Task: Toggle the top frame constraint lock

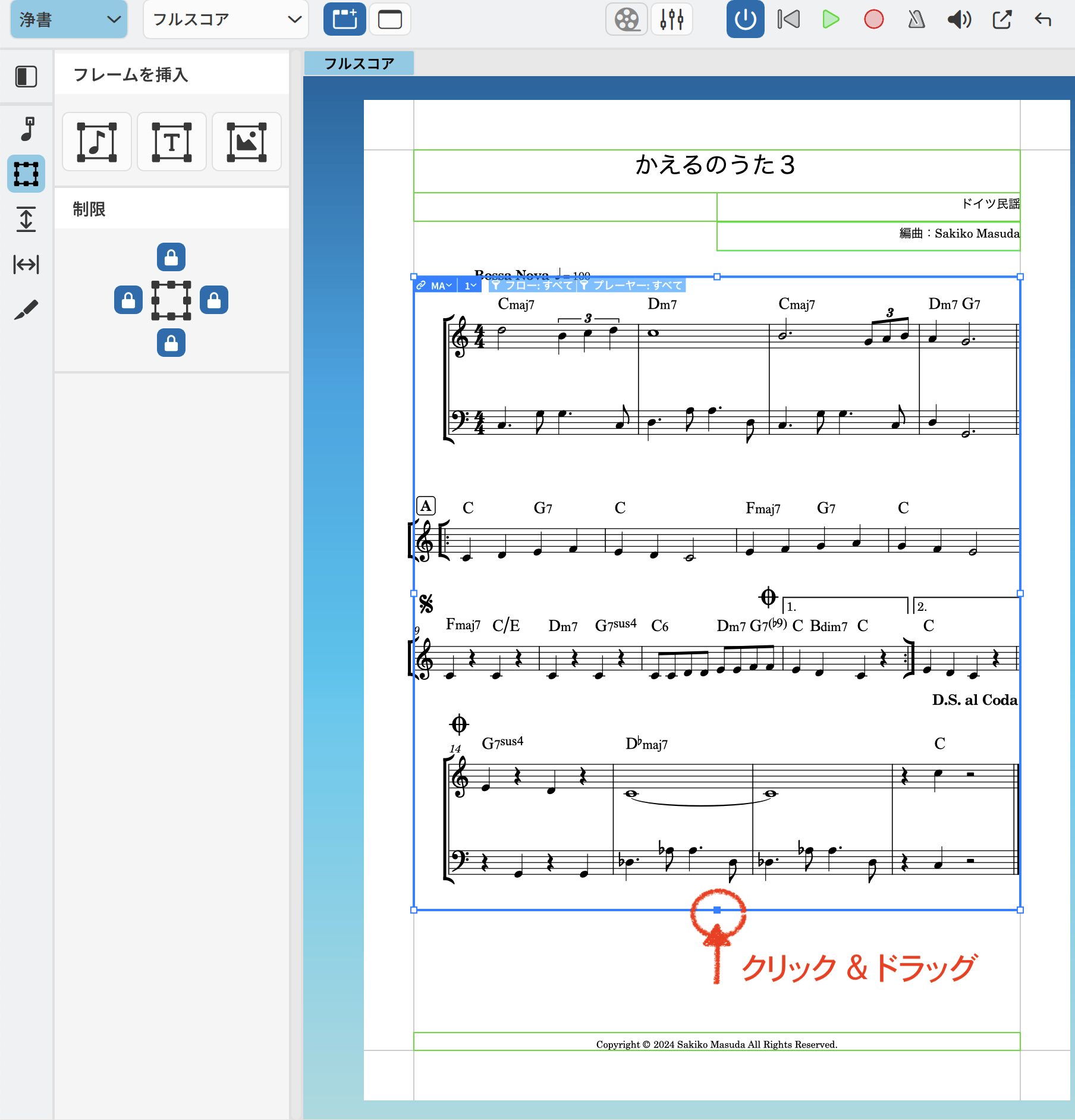Action: pos(171,258)
